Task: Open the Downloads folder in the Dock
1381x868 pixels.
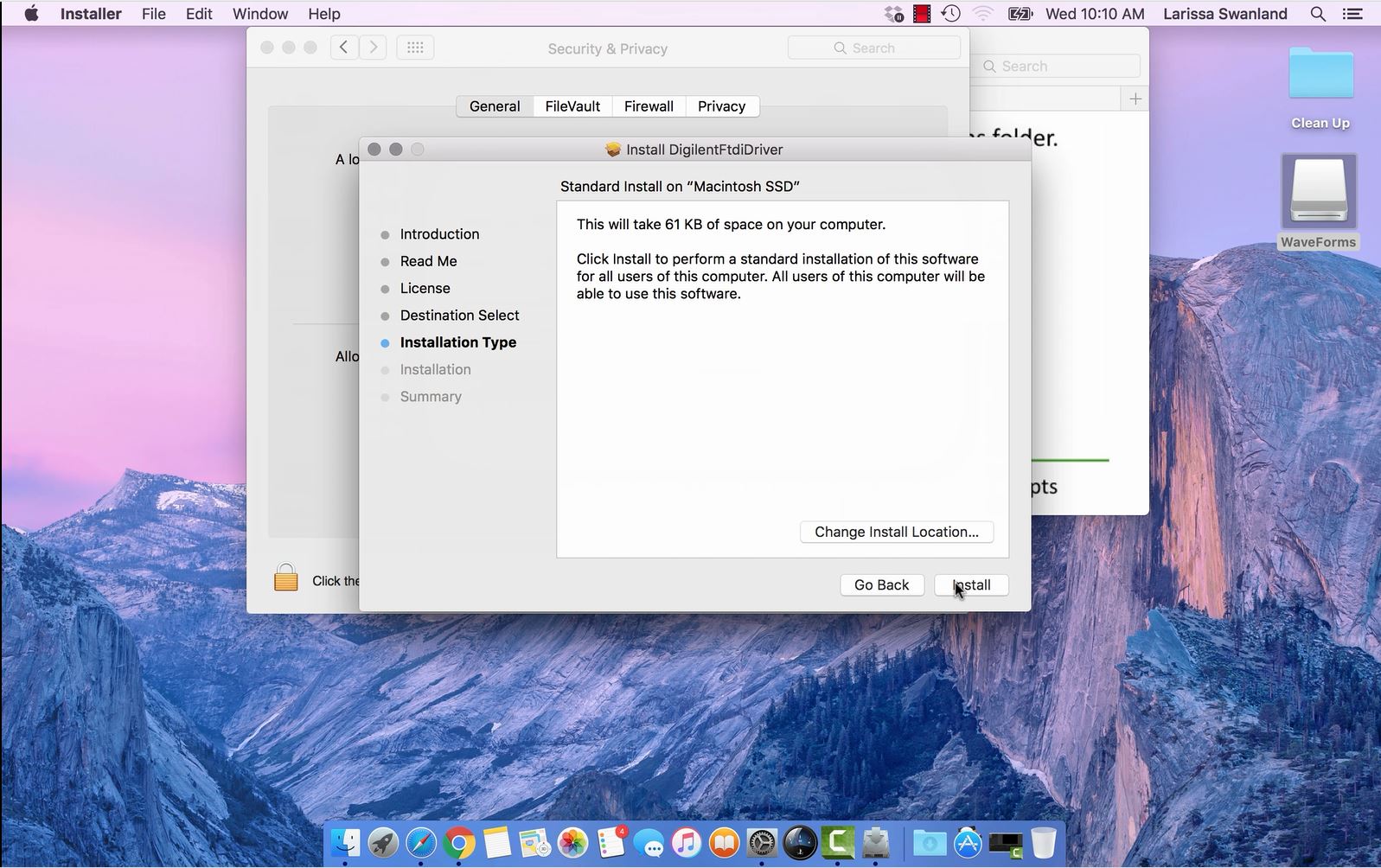Action: 930,842
